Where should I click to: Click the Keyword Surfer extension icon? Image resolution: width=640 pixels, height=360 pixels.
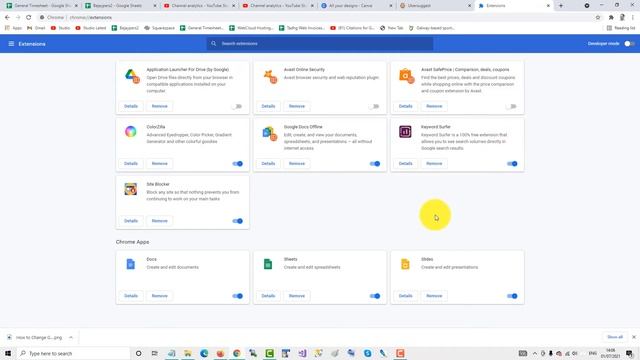405,131
